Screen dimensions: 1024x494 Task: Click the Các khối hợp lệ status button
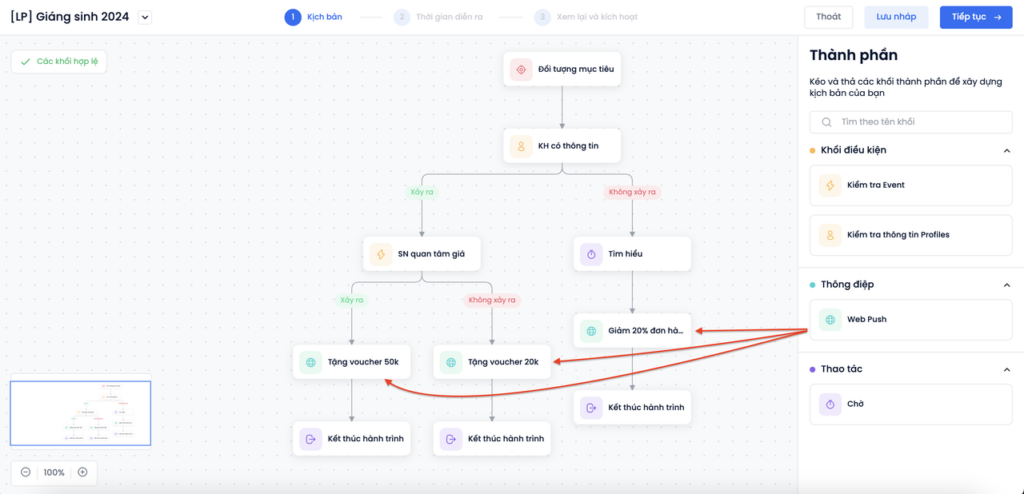59,61
